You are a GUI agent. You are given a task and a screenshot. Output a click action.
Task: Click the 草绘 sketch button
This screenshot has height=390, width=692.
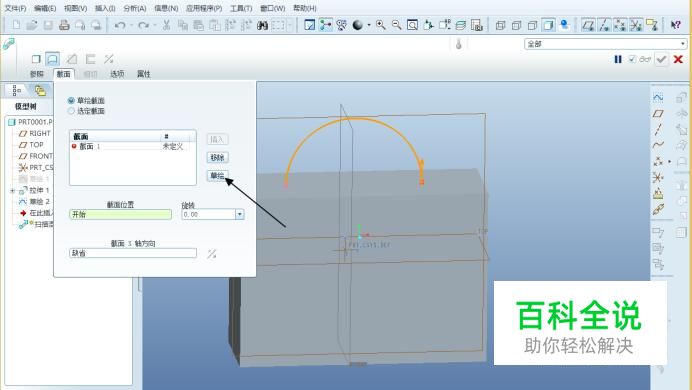218,176
